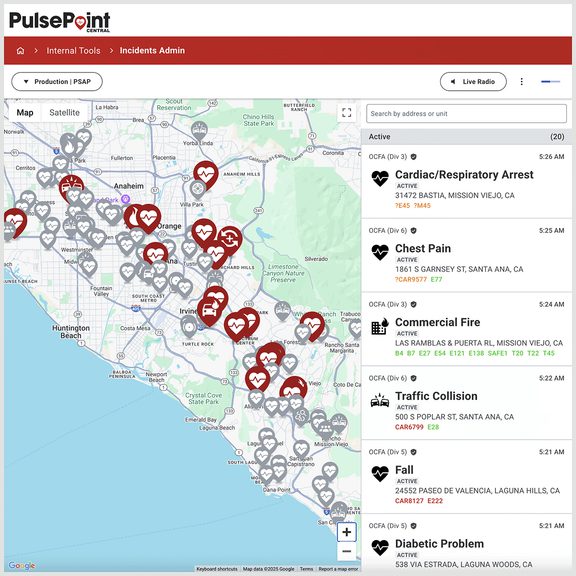
Task: Open Chest Pain incident
Action: tap(466, 256)
